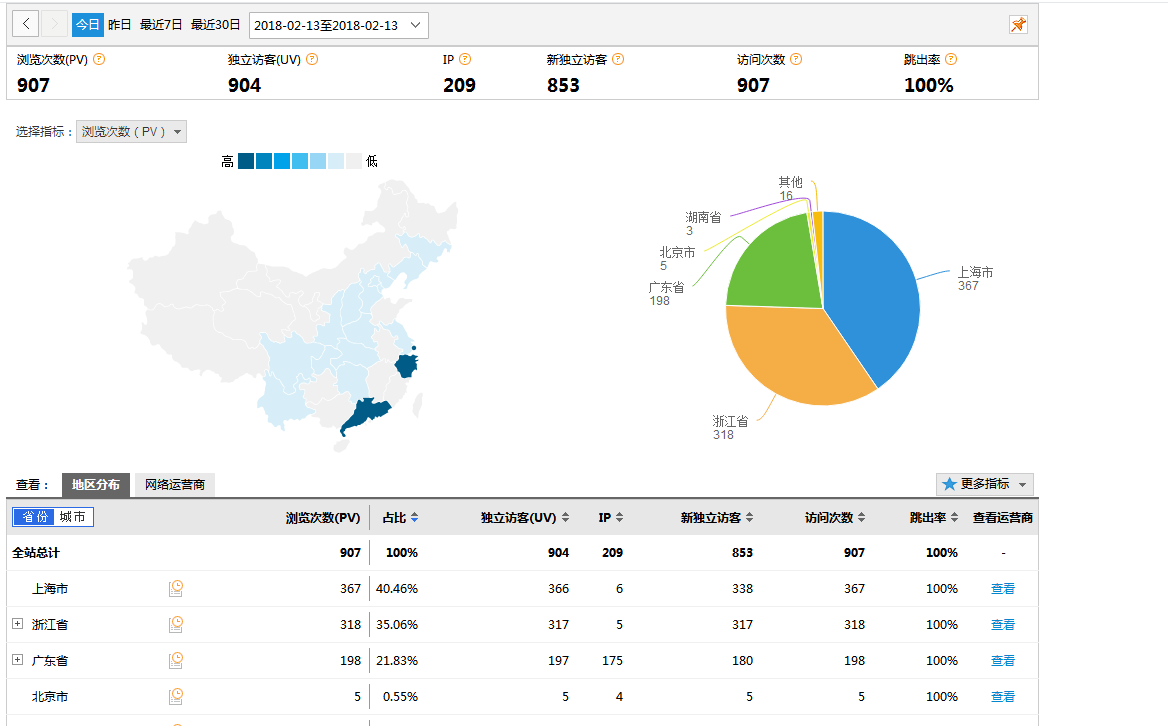1168x726 pixels.
Task: Open trend icon in 上海市 row
Action: pos(176,588)
